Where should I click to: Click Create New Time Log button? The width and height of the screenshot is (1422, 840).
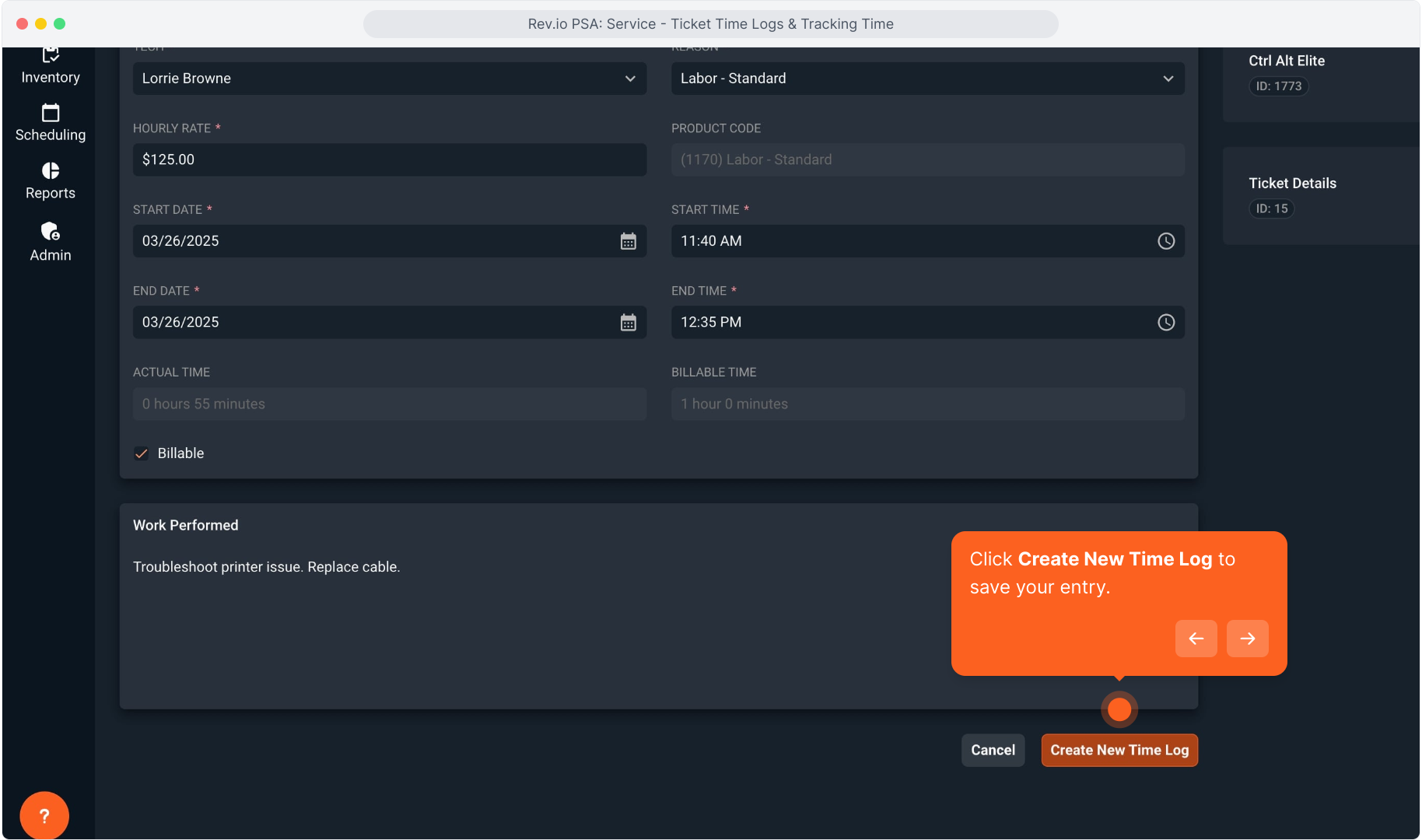tap(1119, 751)
